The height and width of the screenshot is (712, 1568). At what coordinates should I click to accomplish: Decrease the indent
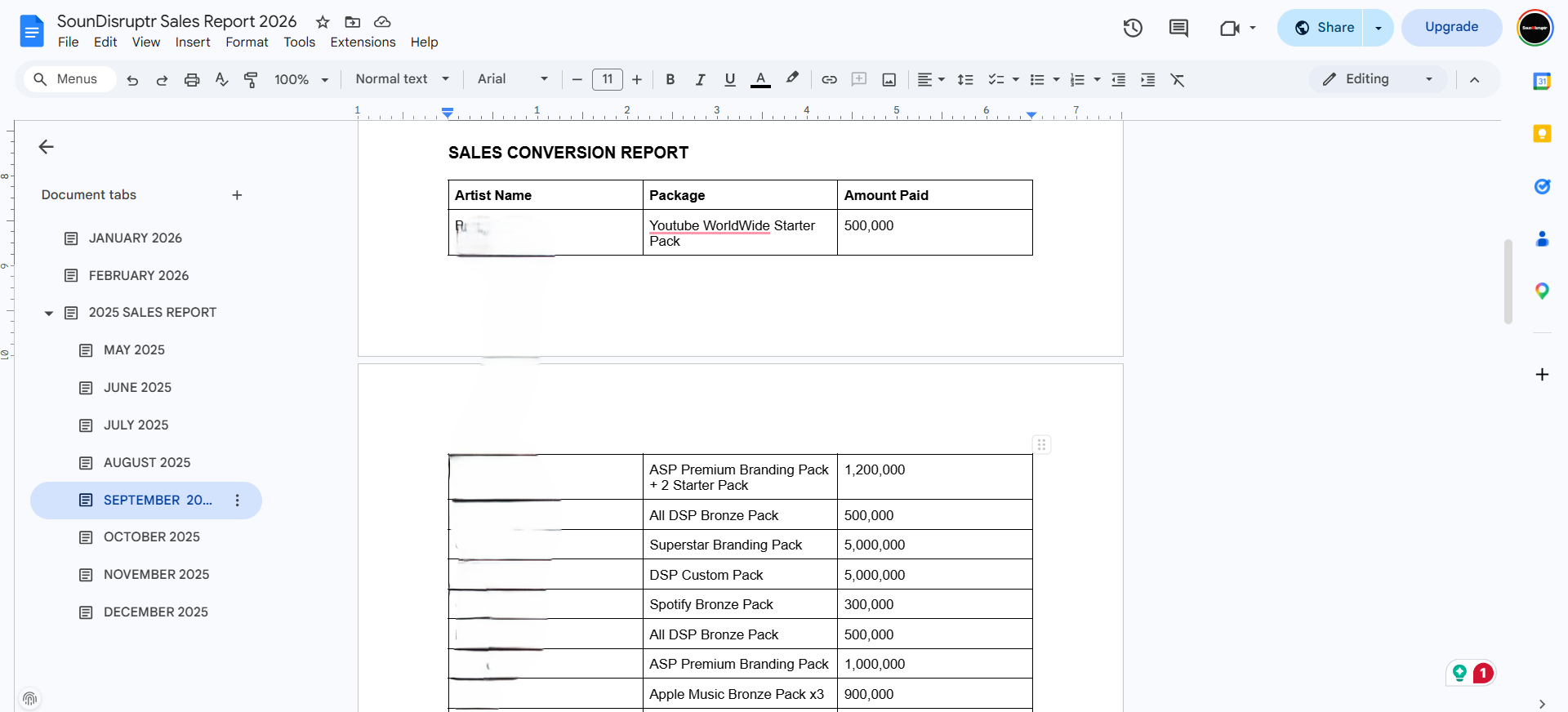point(1119,80)
